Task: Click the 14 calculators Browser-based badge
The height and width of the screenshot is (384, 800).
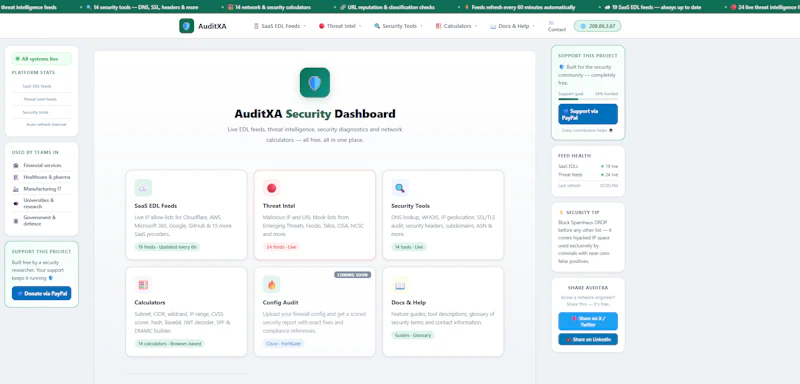Action: click(169, 344)
